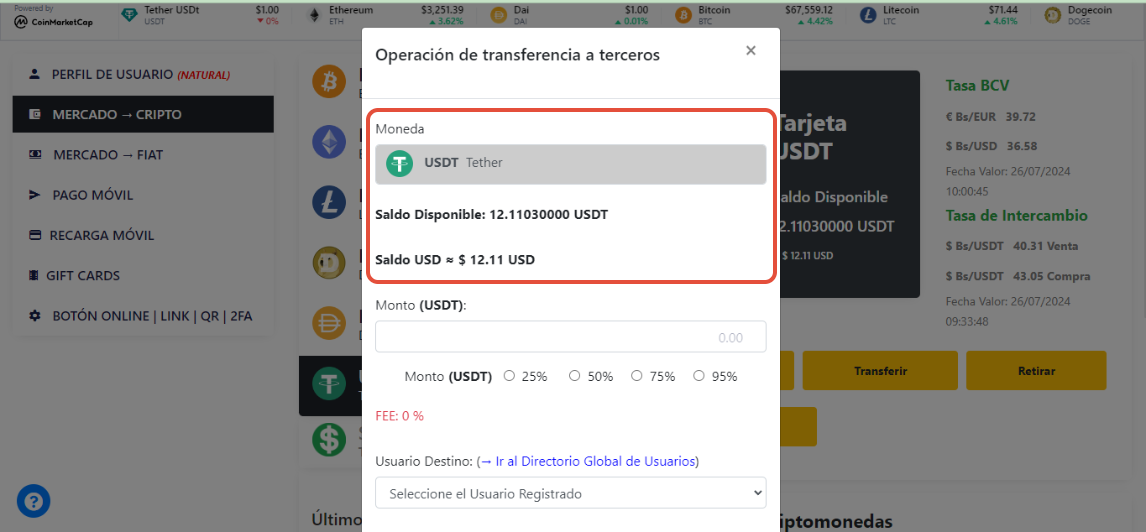Viewport: 1146px width, 532px height.
Task: Click the Bitcoin coin icon in list
Action: click(329, 81)
